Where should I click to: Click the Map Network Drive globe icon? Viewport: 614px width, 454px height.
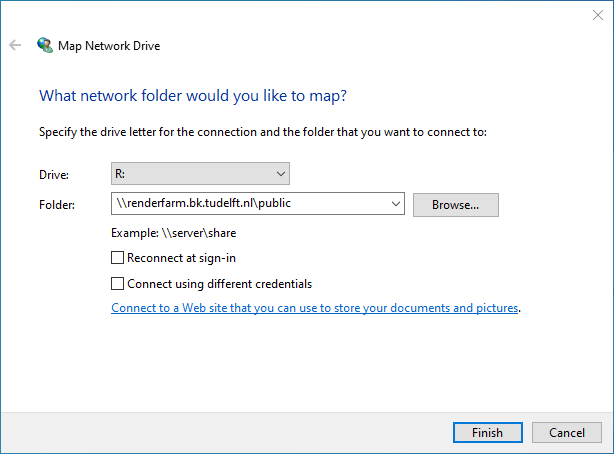point(45,45)
